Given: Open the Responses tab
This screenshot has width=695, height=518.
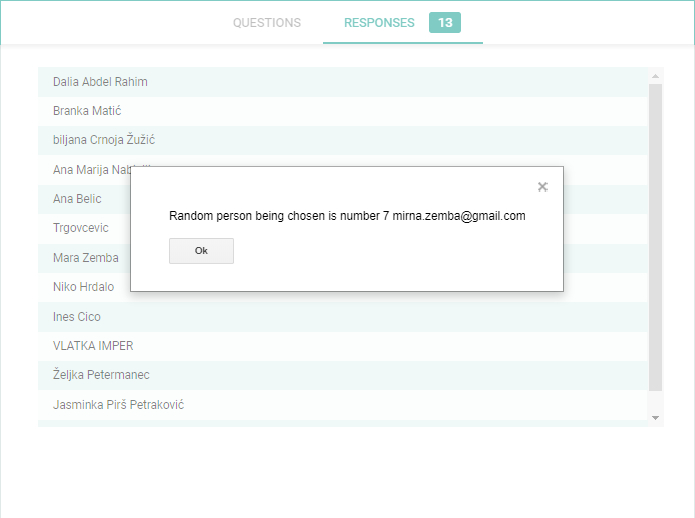Looking at the screenshot, I should click(379, 23).
